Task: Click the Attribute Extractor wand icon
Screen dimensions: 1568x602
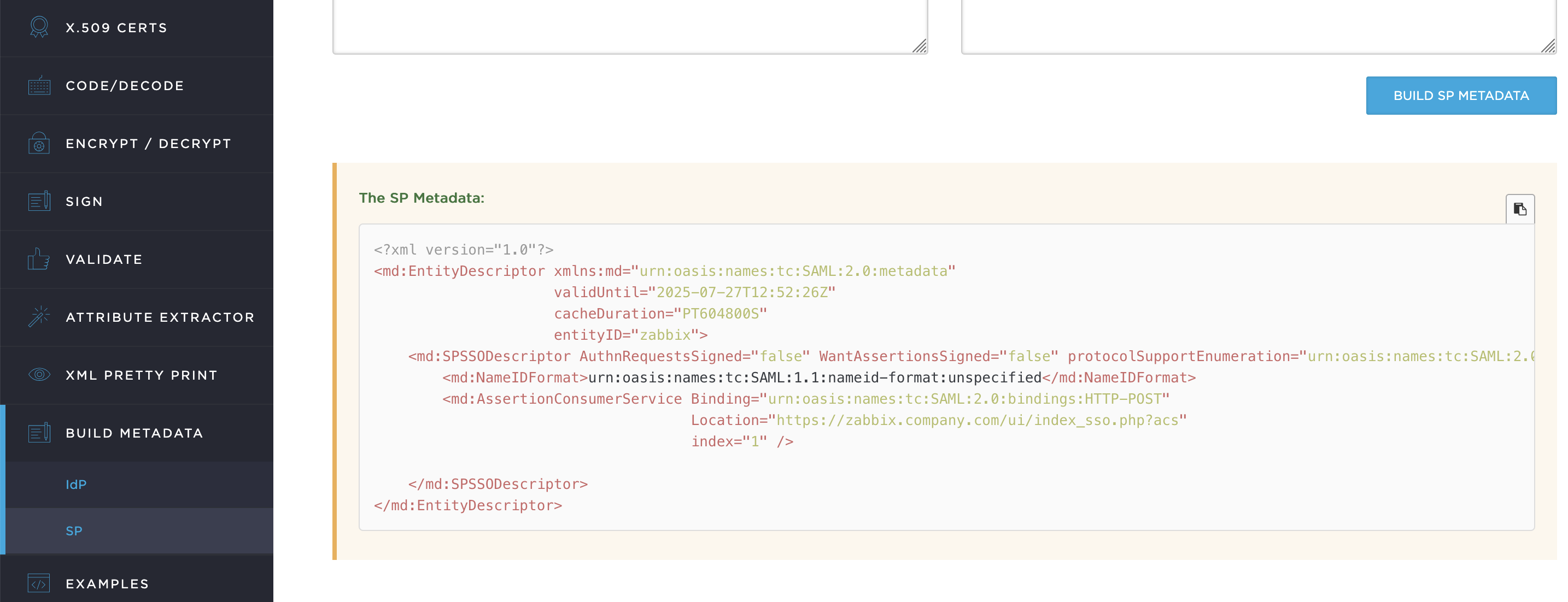Action: coord(39,317)
